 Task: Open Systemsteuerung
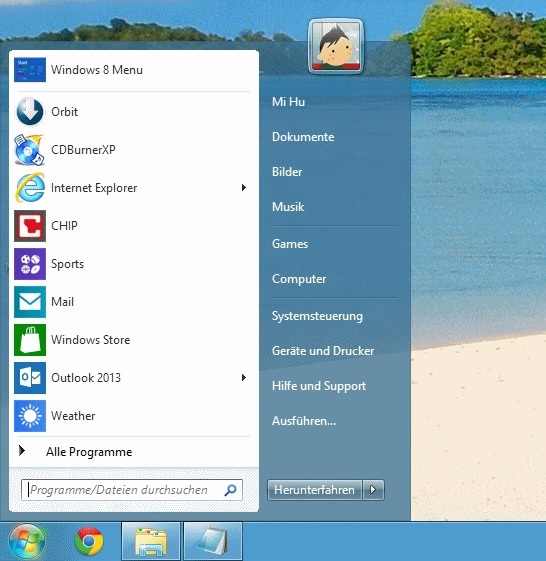tap(317, 316)
